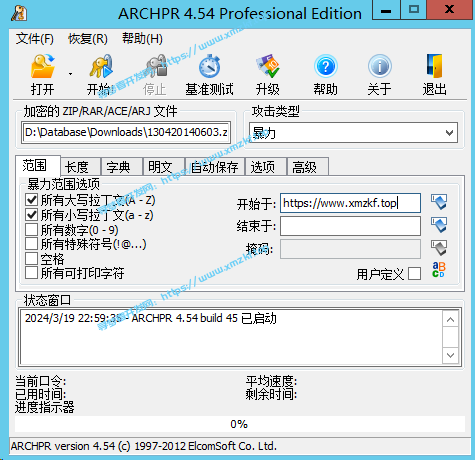This screenshot has width=475, height=460.
Task: Expand the Open button dropdown arrow
Action: click(70, 74)
